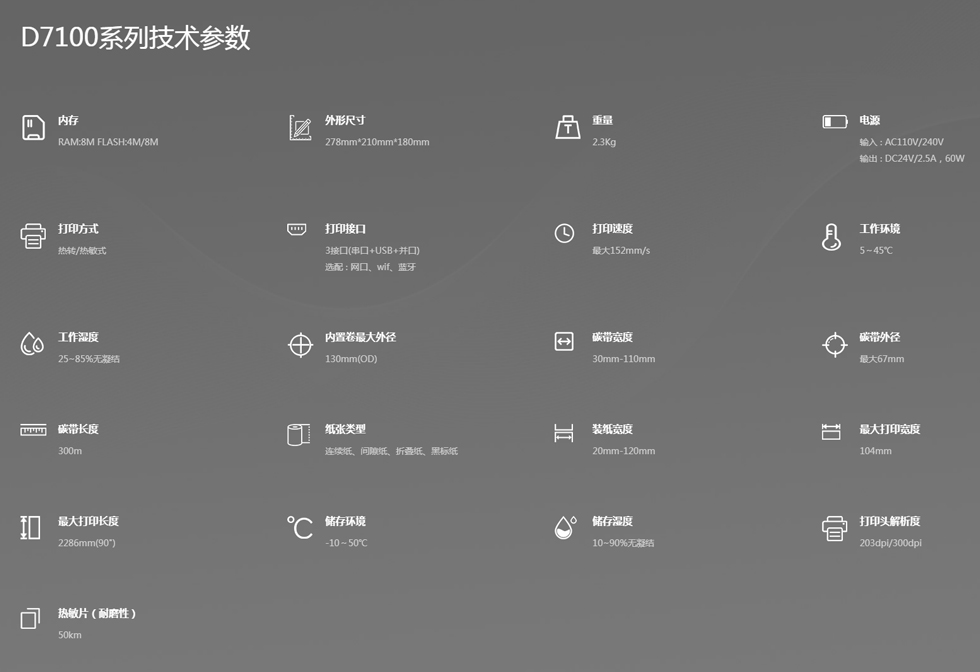Click the 3接口(串口+USB+并口) text
The image size is (980, 672).
coord(372,251)
